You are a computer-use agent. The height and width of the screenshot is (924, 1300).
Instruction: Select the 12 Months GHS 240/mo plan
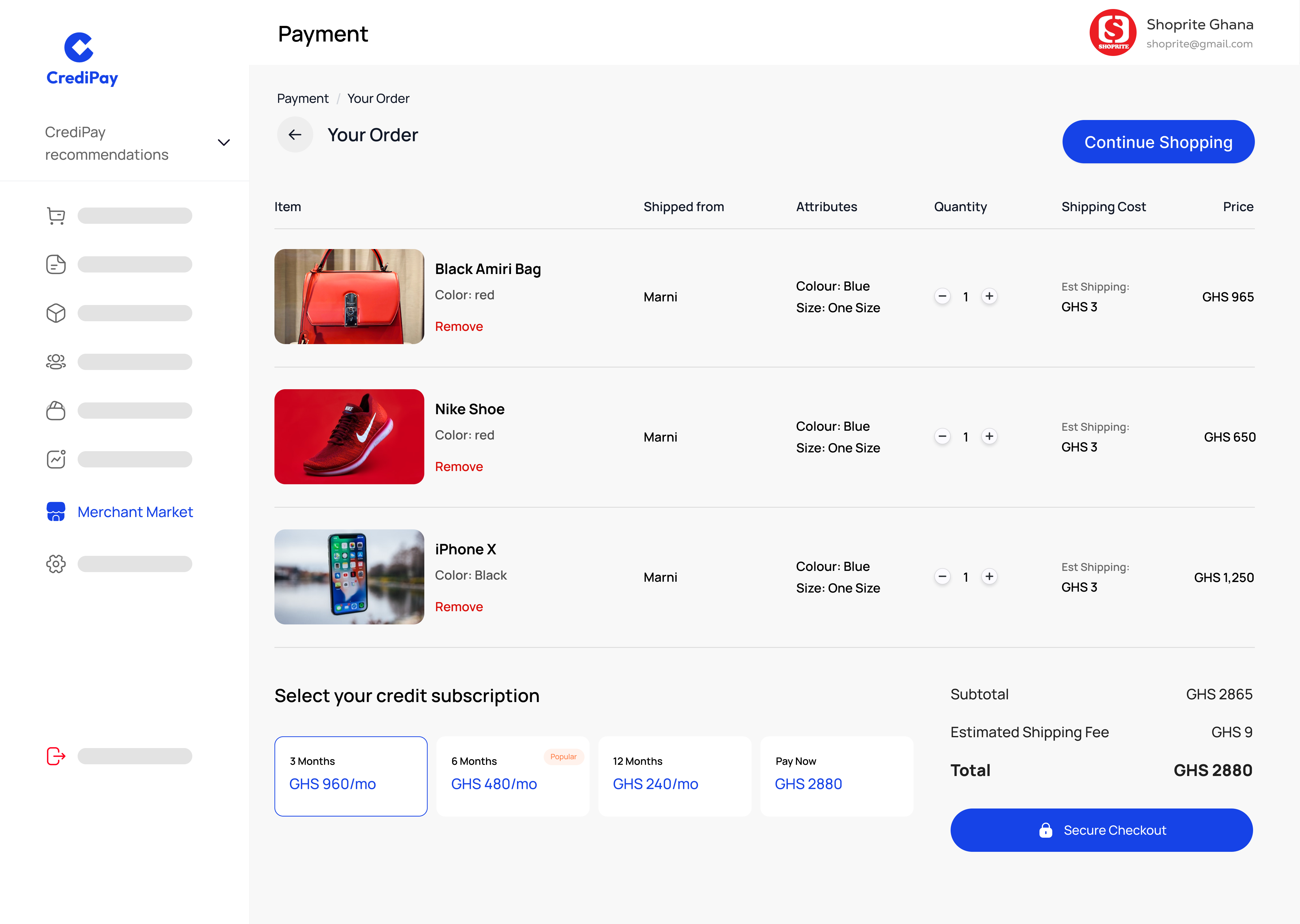click(674, 775)
